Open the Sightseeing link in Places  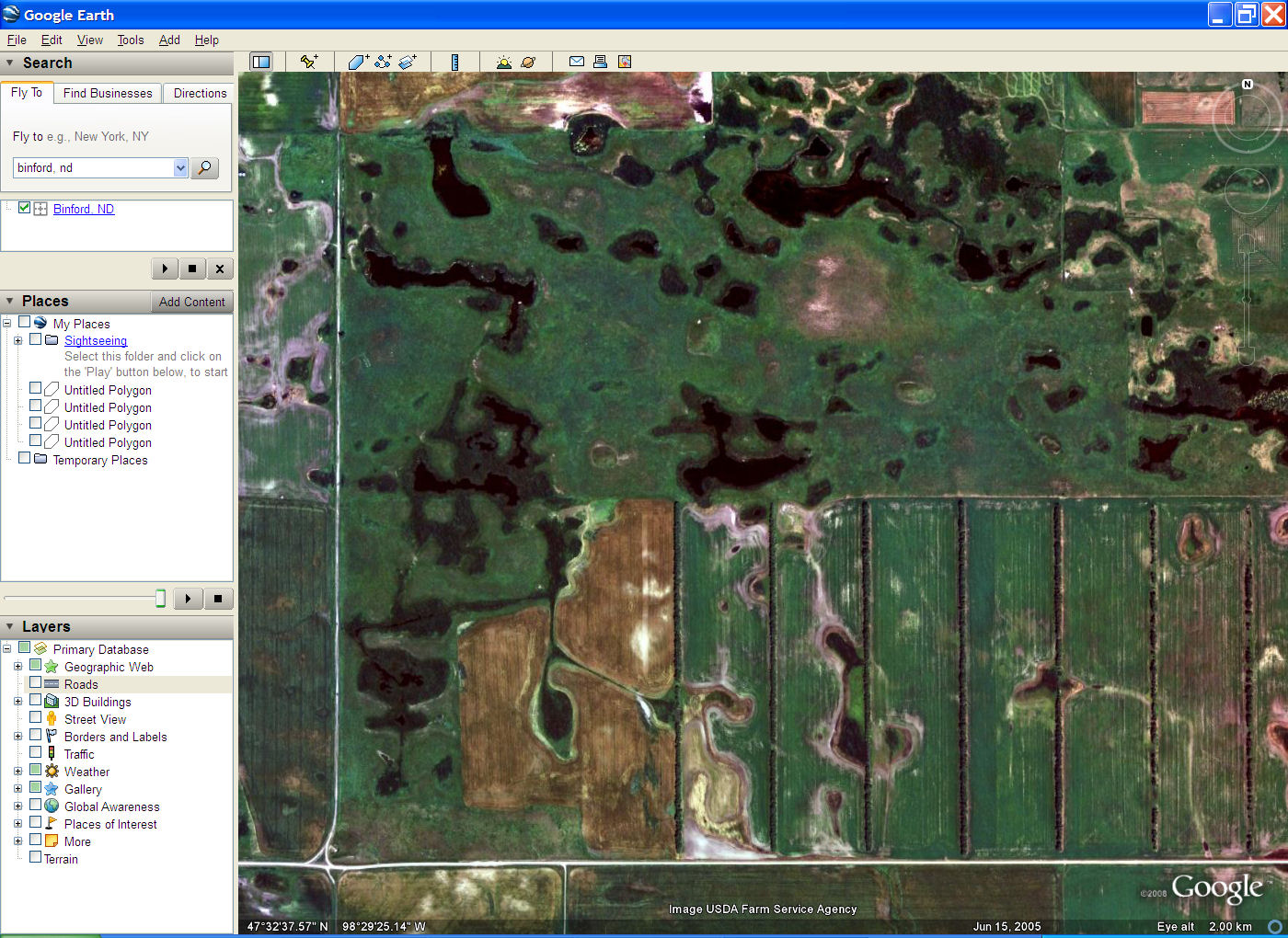tap(96, 340)
